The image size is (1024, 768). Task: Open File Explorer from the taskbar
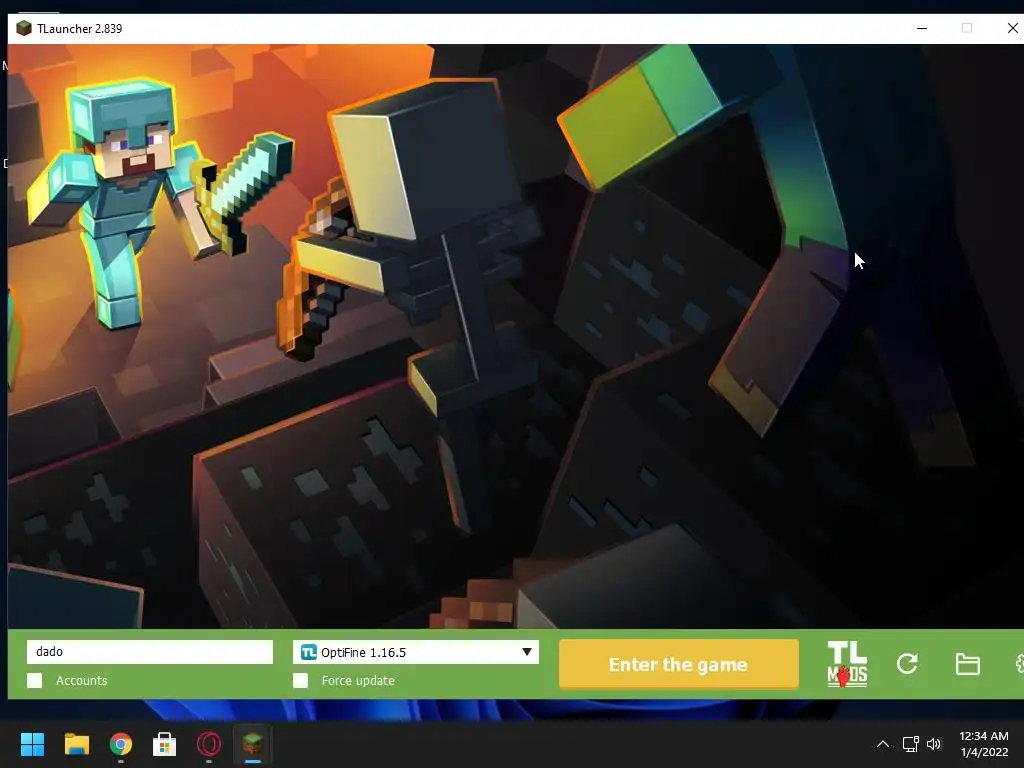pos(76,744)
